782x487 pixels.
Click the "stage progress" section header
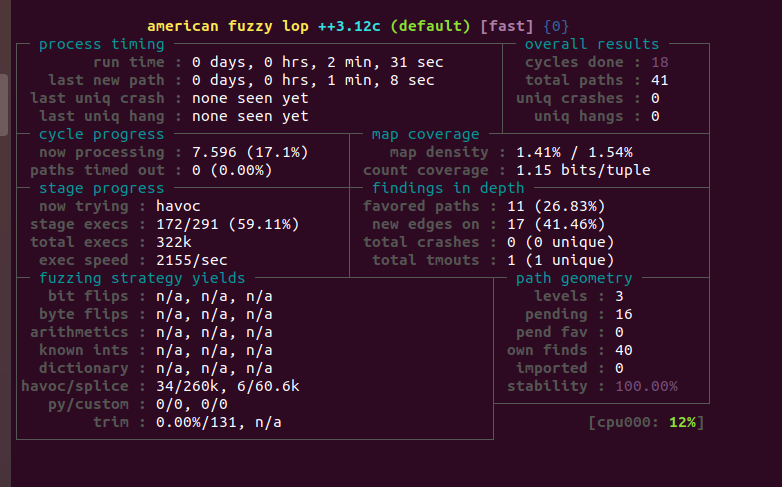point(101,188)
